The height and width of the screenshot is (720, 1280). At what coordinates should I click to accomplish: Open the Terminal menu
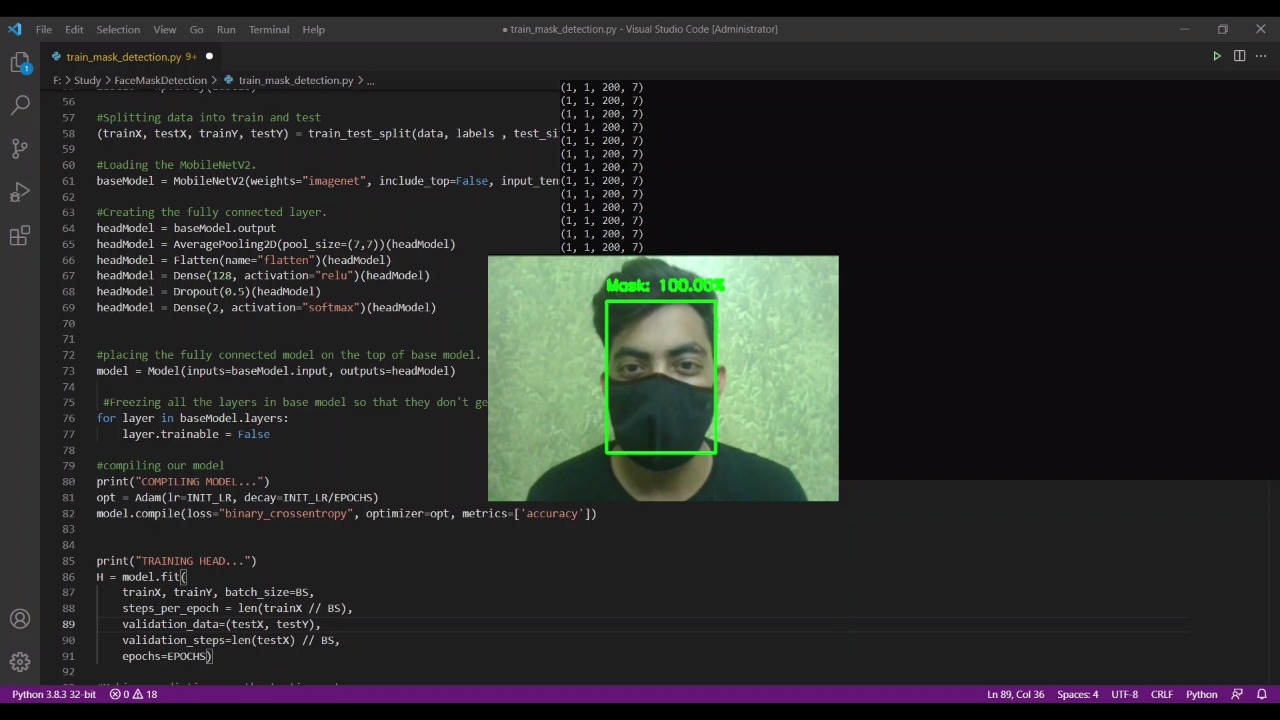[268, 29]
